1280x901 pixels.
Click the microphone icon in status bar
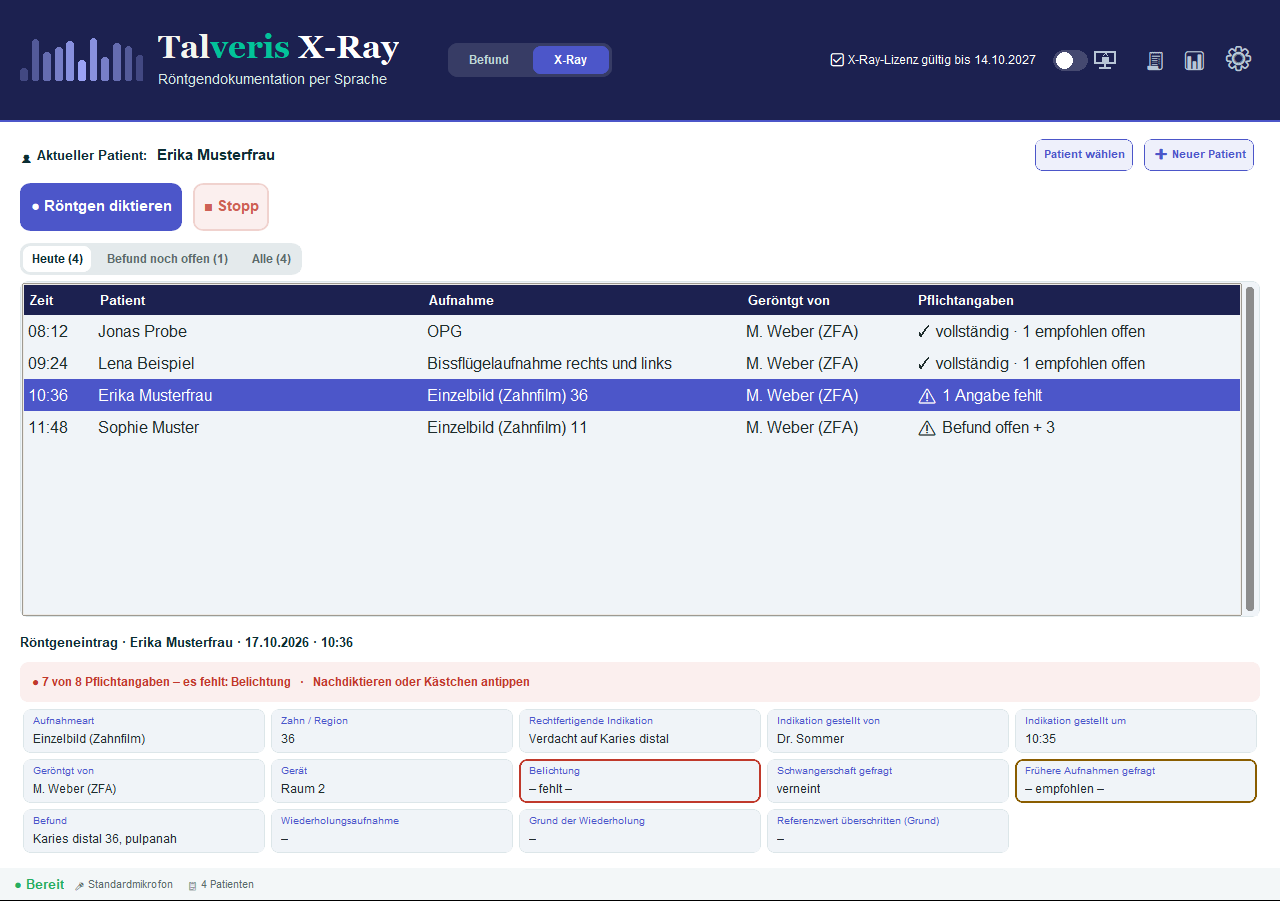[80, 885]
